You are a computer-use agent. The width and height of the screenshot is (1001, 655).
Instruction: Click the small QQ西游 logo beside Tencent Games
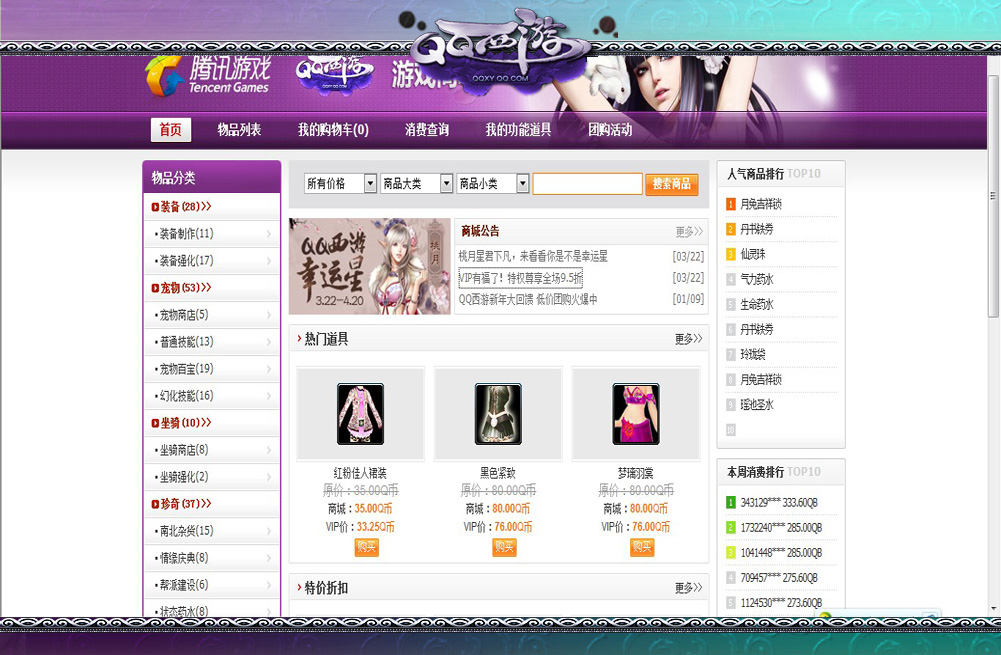[x=334, y=75]
